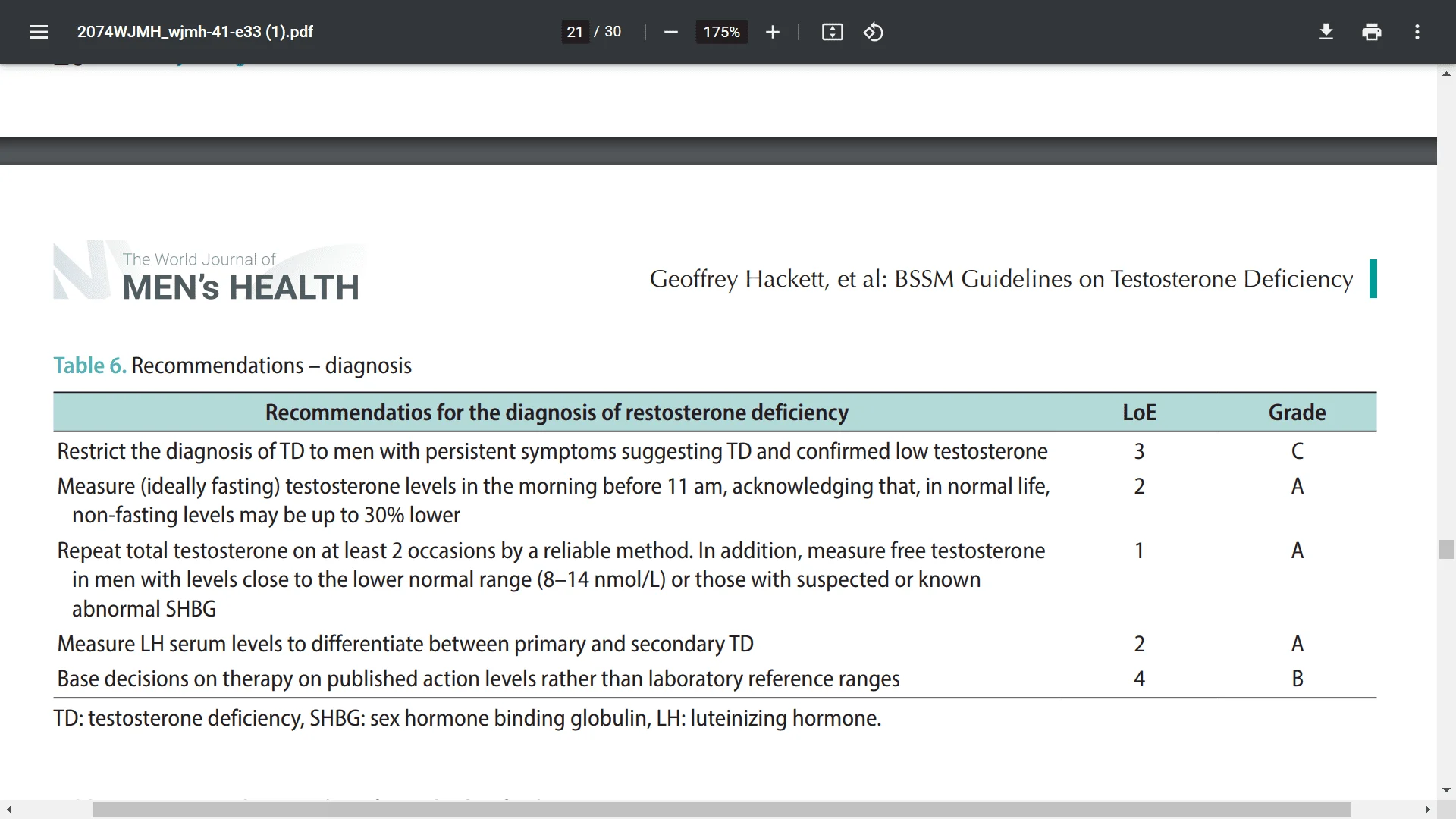
Task: Rotate the document counterclockwise
Action: pyautogui.click(x=874, y=32)
